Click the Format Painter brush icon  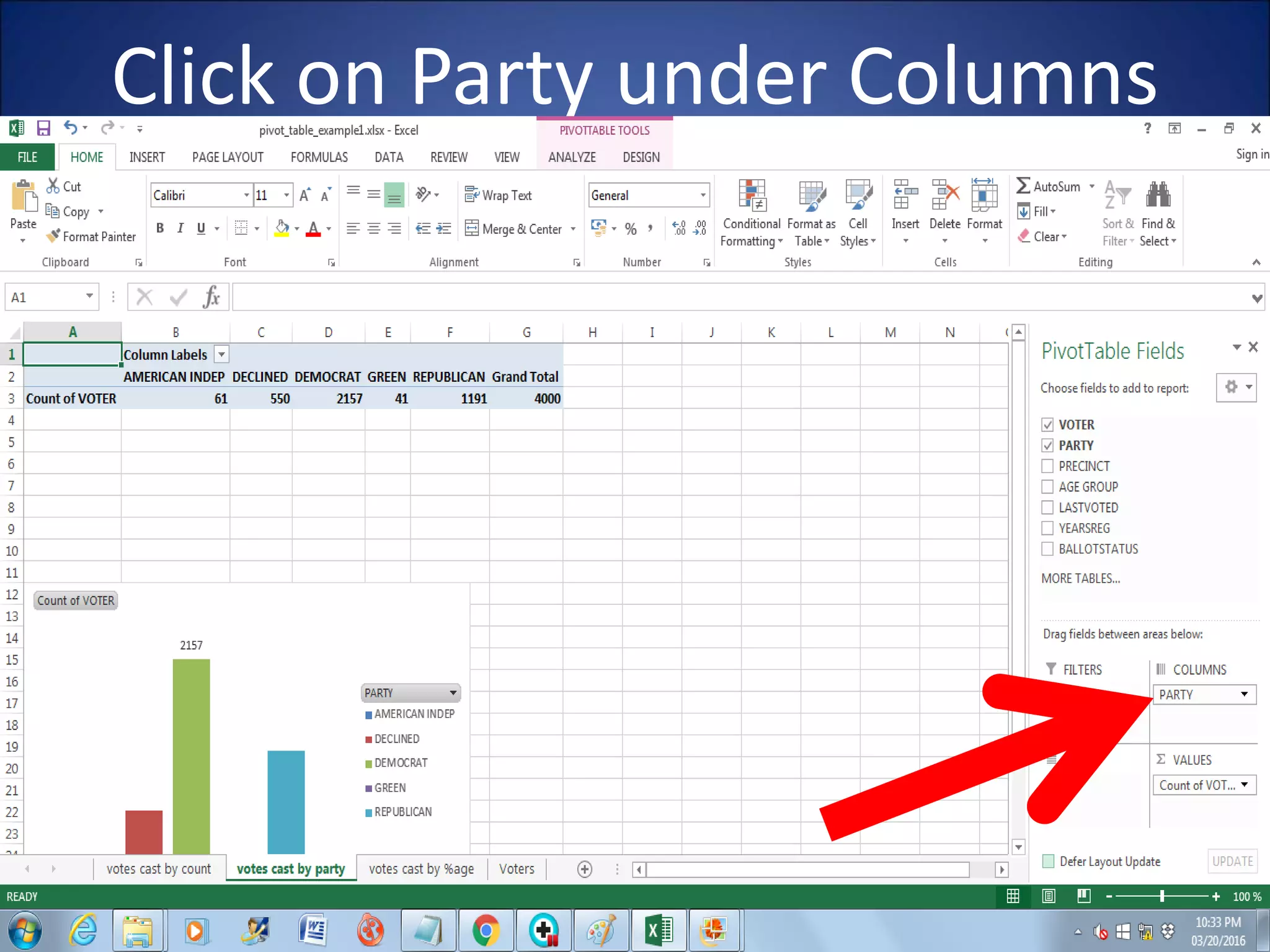point(53,236)
